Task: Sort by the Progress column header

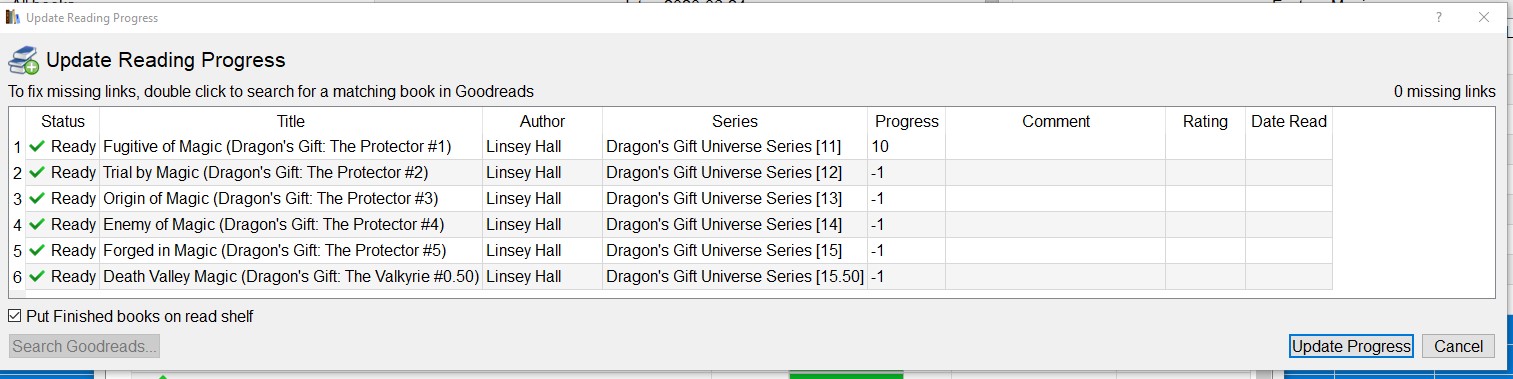Action: click(907, 121)
